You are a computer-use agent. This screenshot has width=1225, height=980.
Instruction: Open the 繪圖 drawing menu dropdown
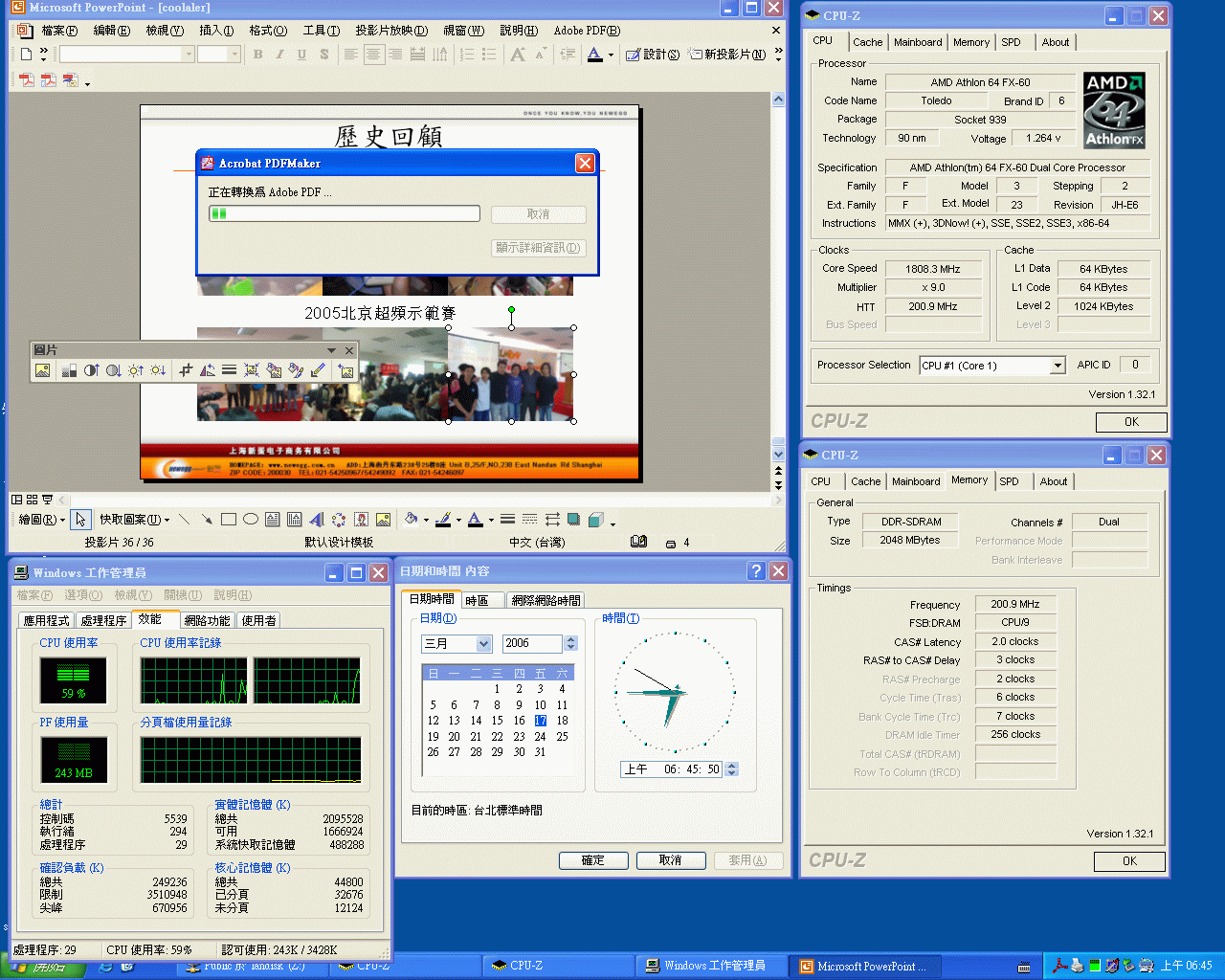pyautogui.click(x=42, y=520)
